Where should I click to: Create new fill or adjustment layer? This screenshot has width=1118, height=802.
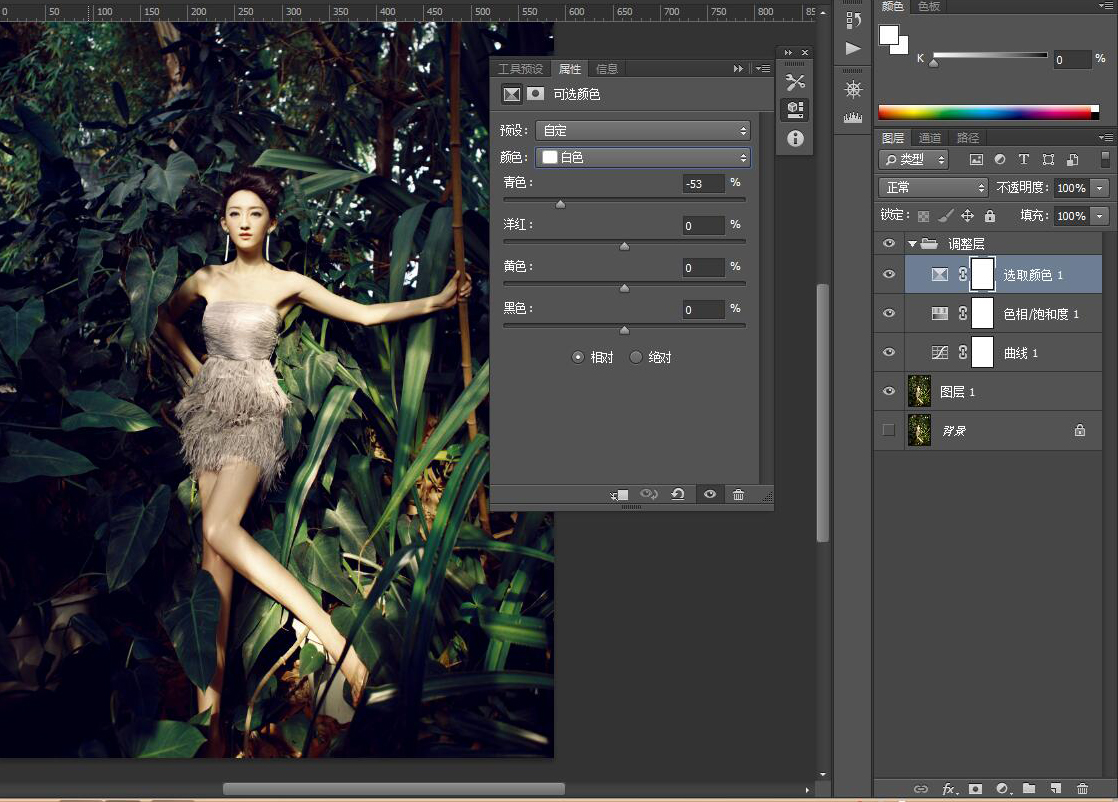(x=1002, y=789)
